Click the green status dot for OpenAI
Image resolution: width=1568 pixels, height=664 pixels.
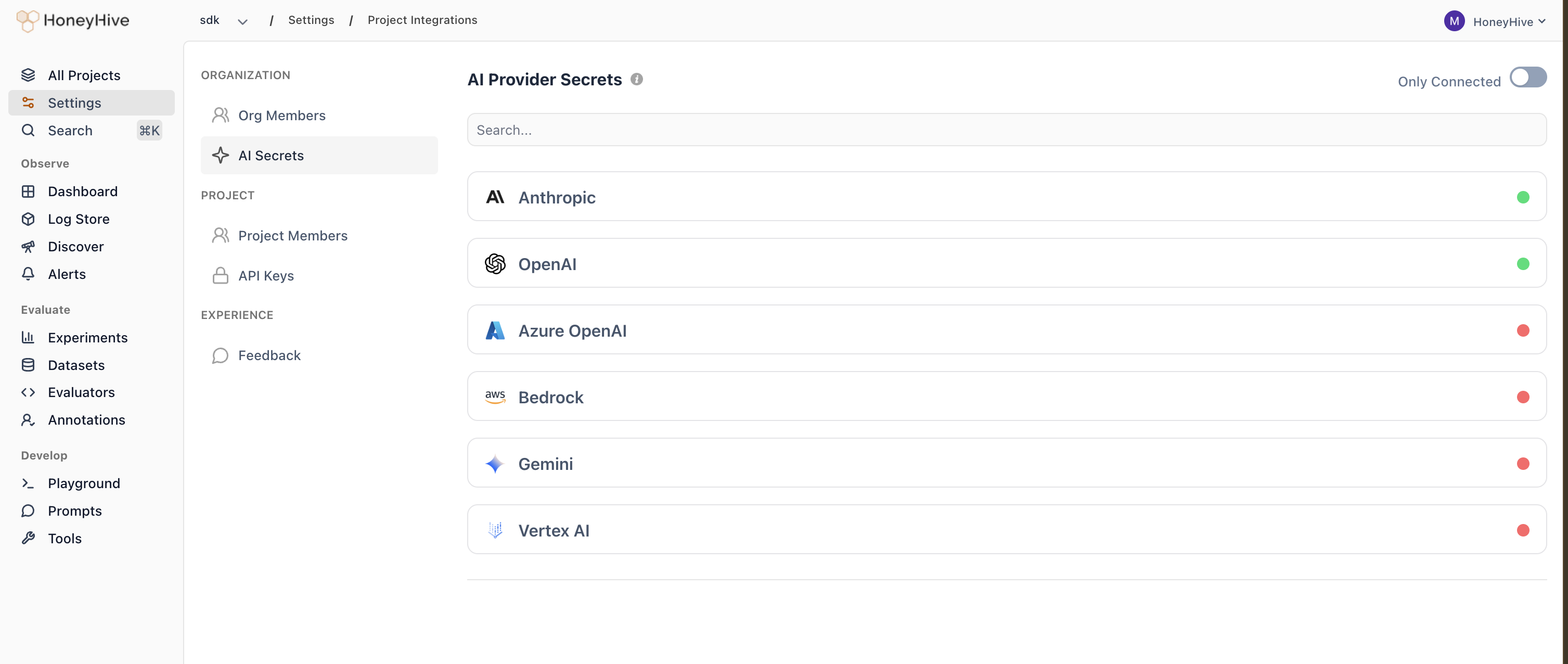[1524, 263]
